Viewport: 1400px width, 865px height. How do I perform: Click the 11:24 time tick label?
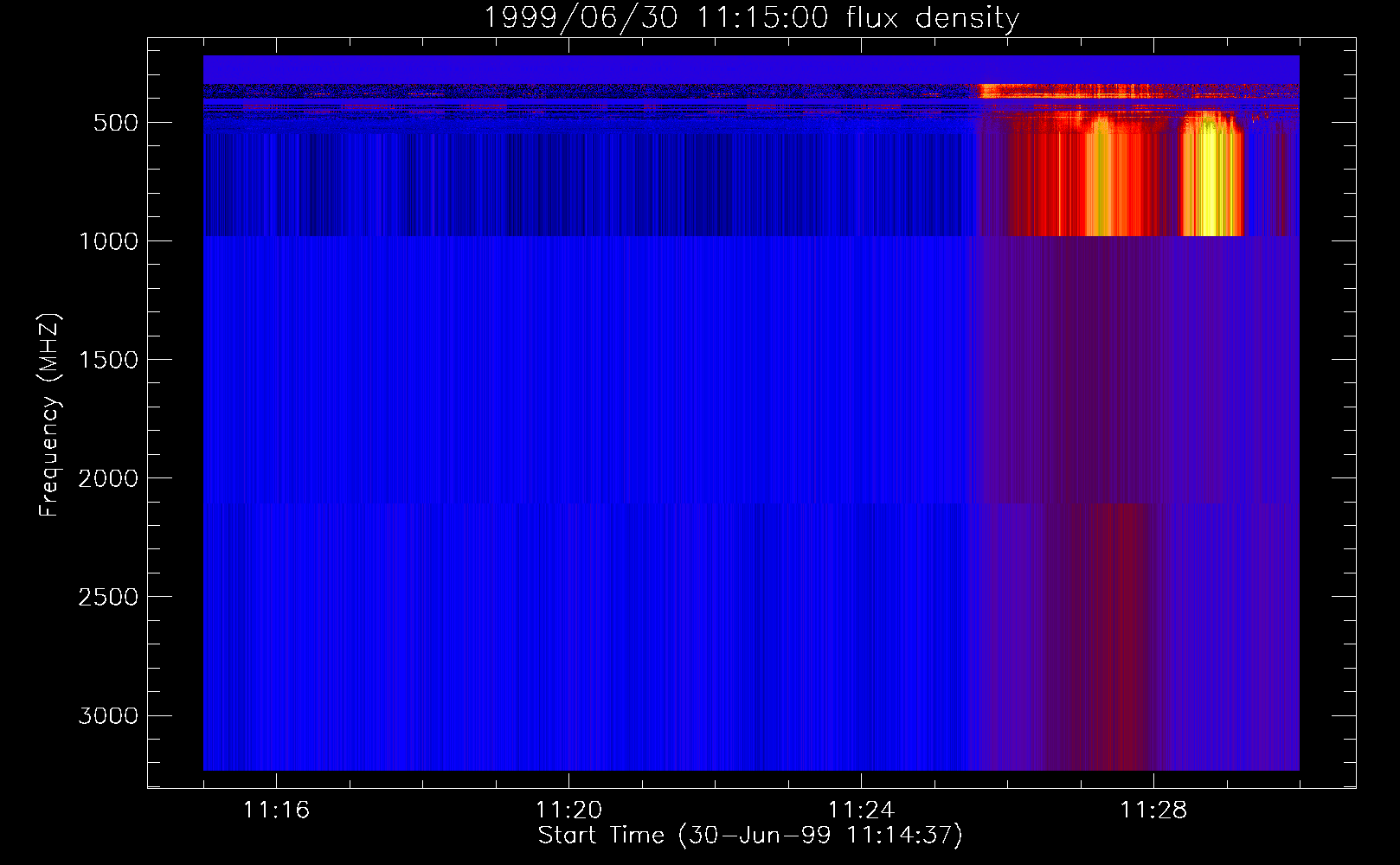(x=861, y=811)
